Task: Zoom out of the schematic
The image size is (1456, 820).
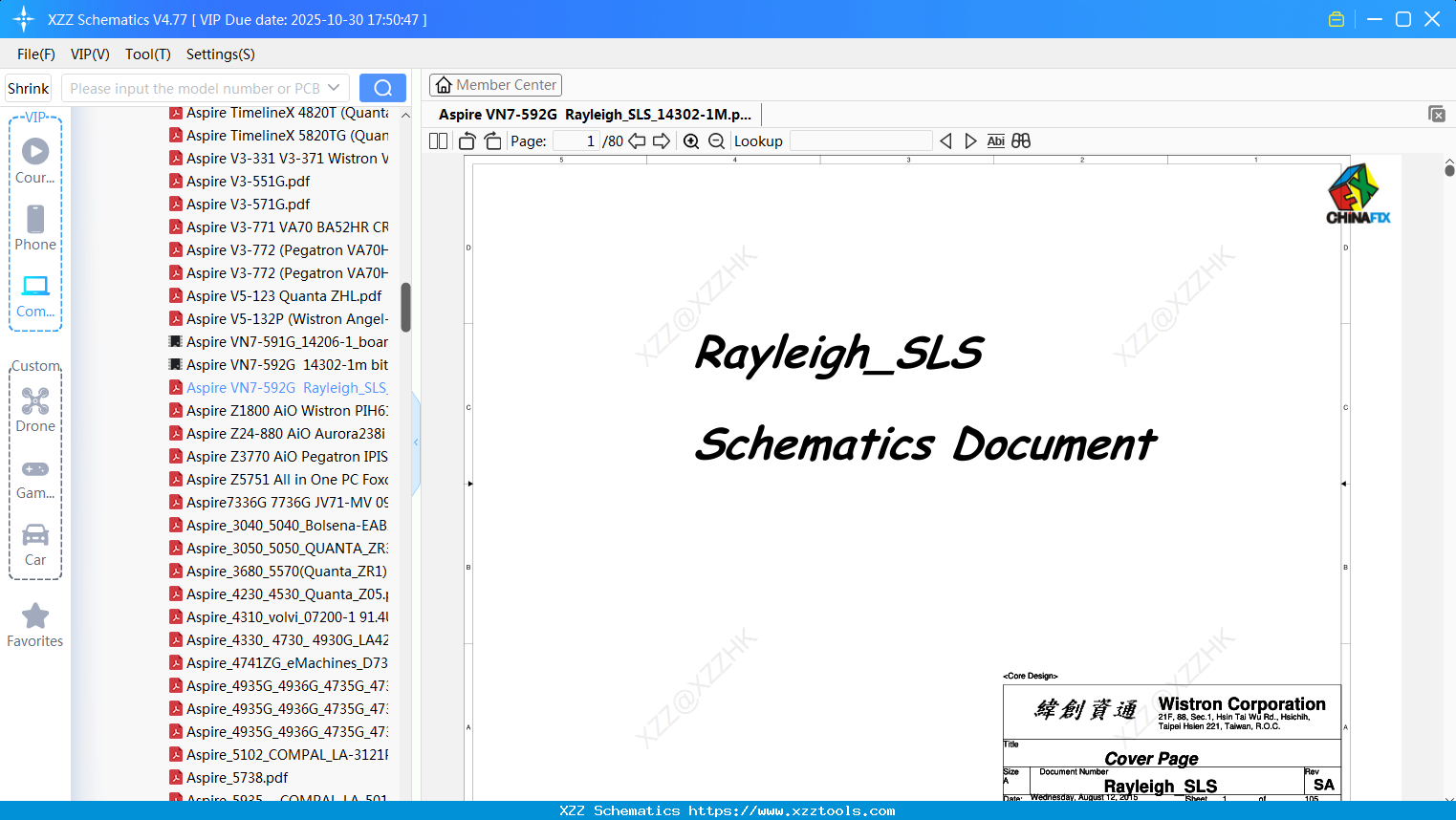Action: (x=717, y=141)
